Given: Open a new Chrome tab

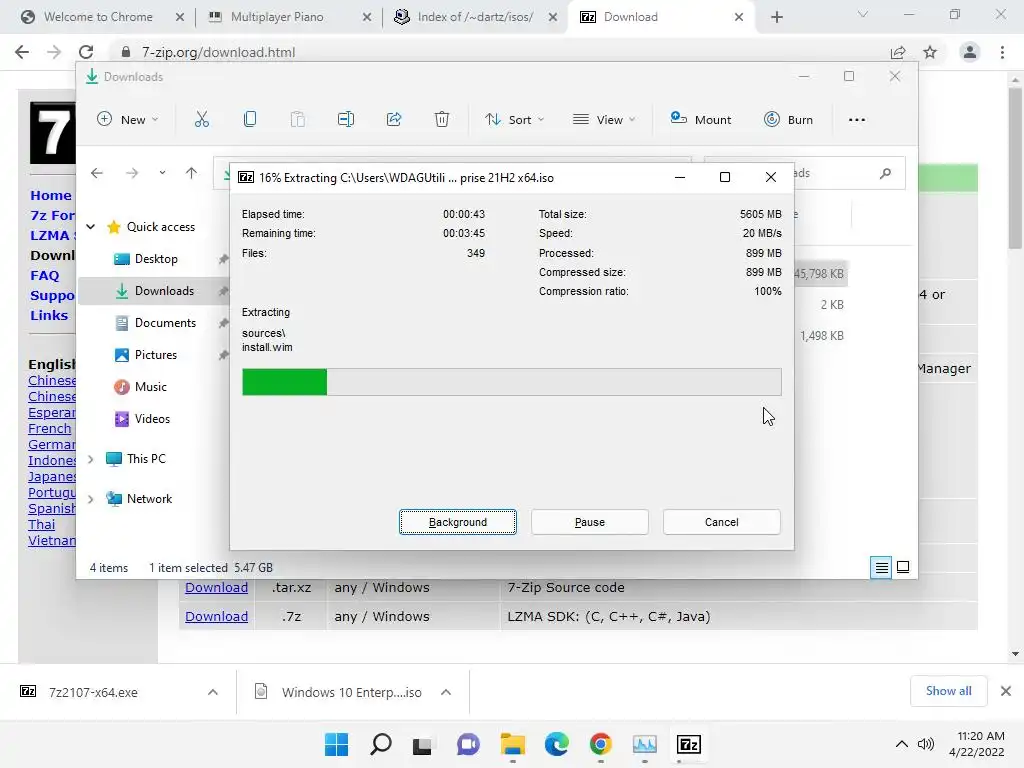Looking at the screenshot, I should click(x=776, y=17).
